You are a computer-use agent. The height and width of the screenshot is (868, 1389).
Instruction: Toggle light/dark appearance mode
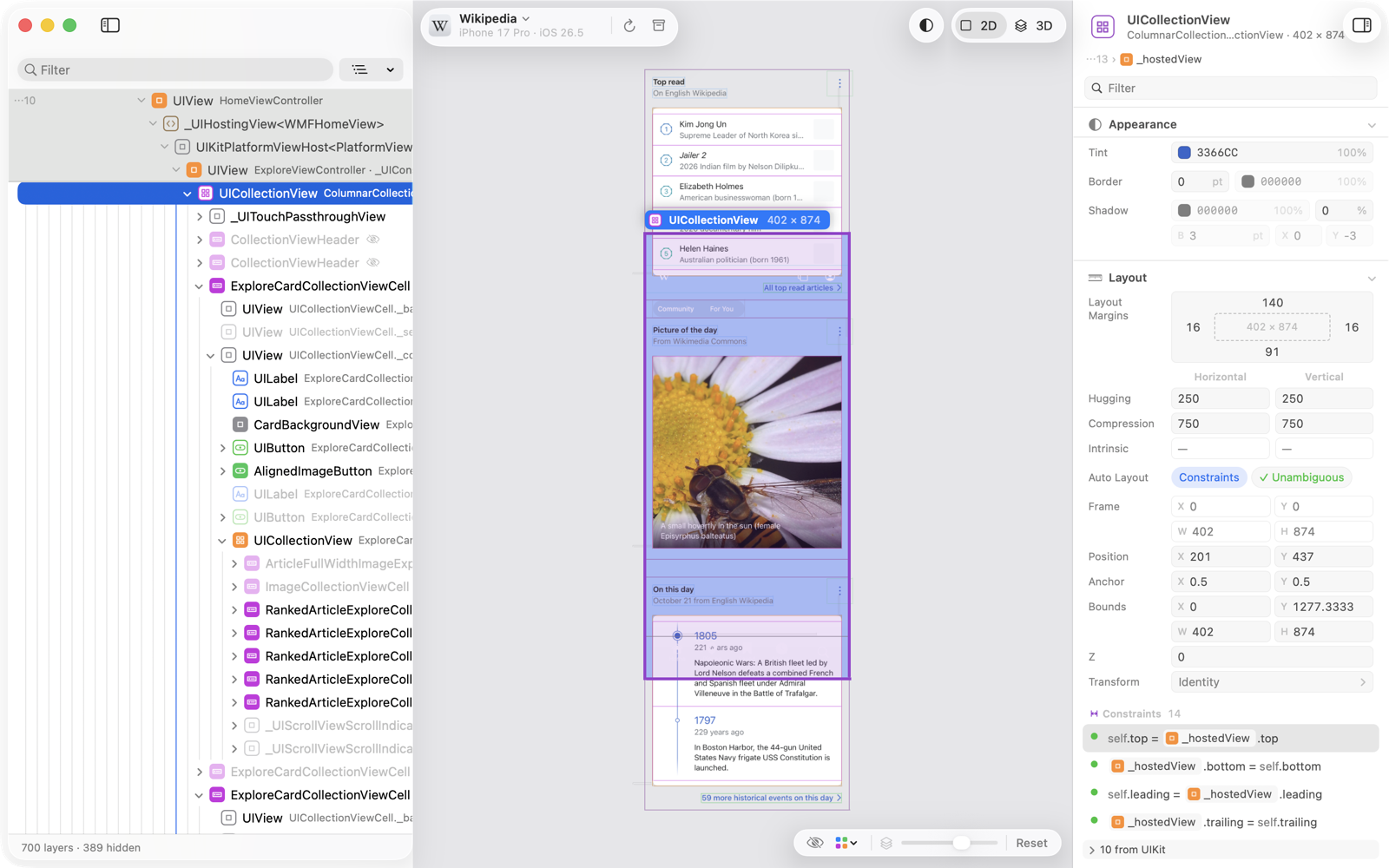click(x=926, y=26)
